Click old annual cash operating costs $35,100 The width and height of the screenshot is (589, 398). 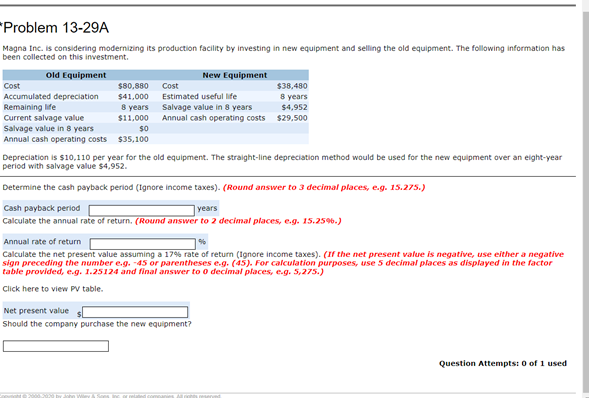pos(133,139)
